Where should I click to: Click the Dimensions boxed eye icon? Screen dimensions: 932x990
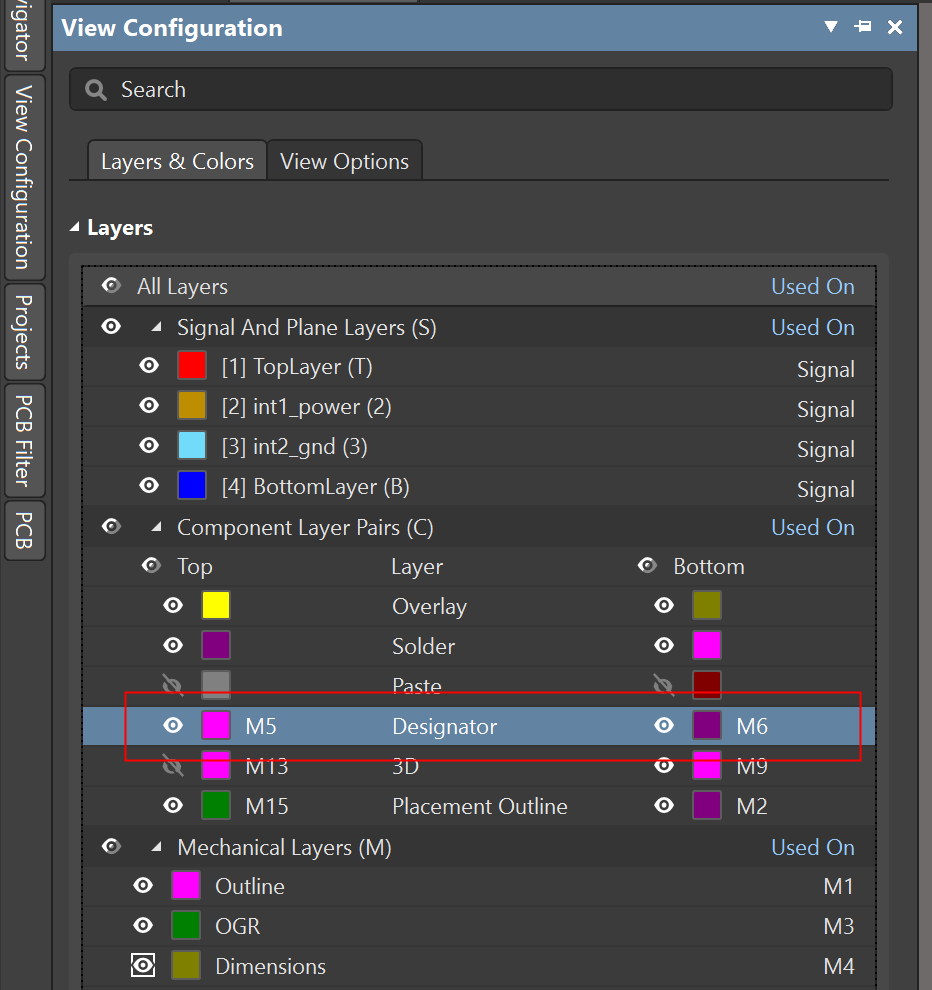point(143,965)
